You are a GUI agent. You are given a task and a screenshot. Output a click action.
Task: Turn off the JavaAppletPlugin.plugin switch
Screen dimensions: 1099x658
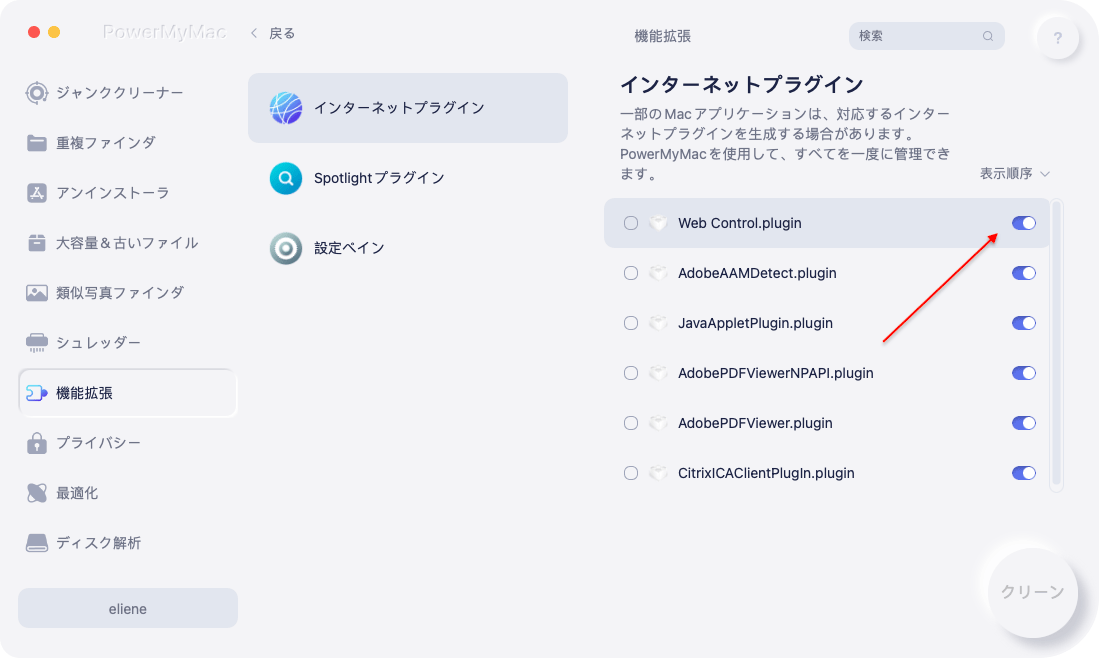click(1023, 323)
